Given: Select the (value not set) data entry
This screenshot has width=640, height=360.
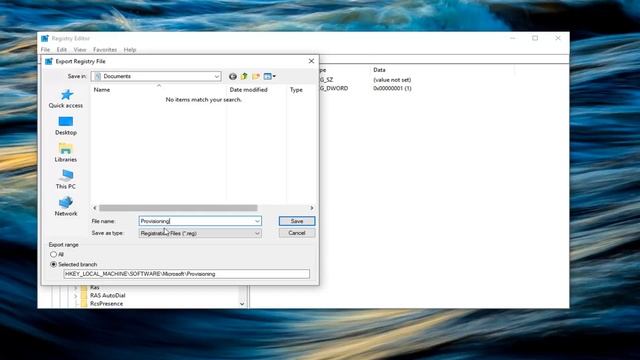Looking at the screenshot, I should 392,80.
